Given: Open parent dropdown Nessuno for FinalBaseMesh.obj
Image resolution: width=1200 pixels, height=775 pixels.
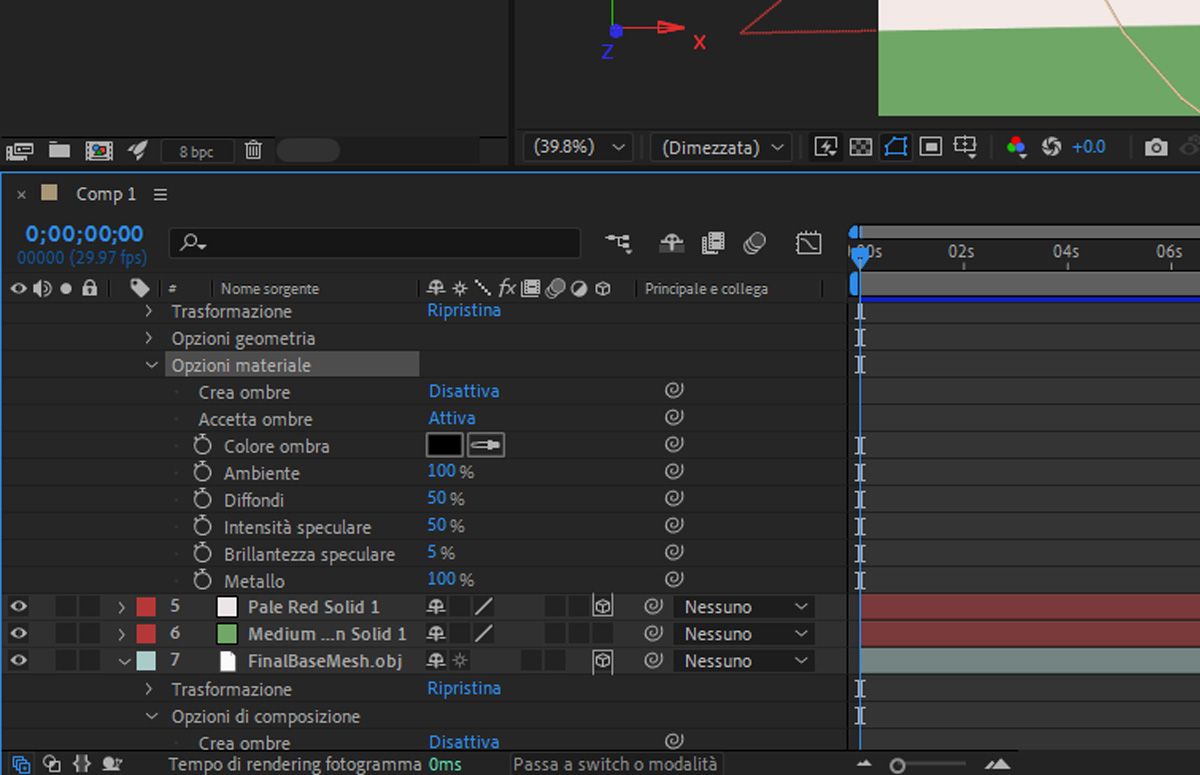Looking at the screenshot, I should 744,661.
